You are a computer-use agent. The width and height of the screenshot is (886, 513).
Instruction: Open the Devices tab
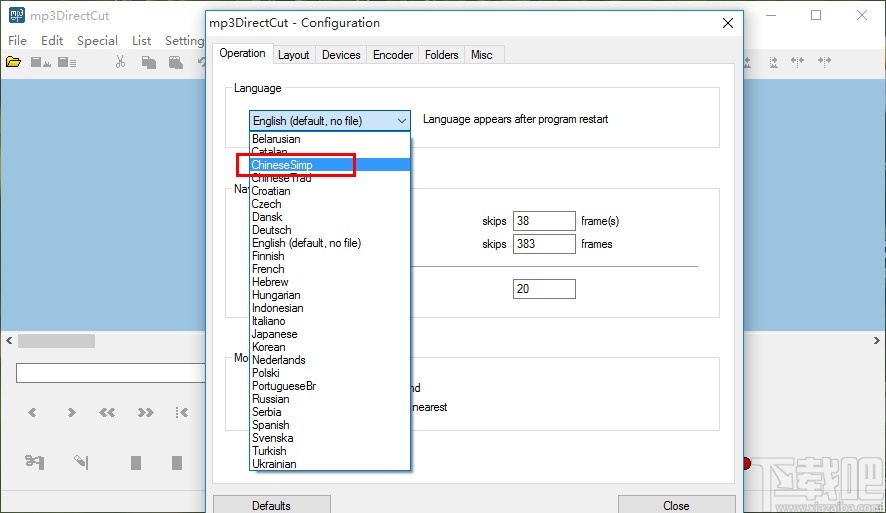pyautogui.click(x=341, y=55)
